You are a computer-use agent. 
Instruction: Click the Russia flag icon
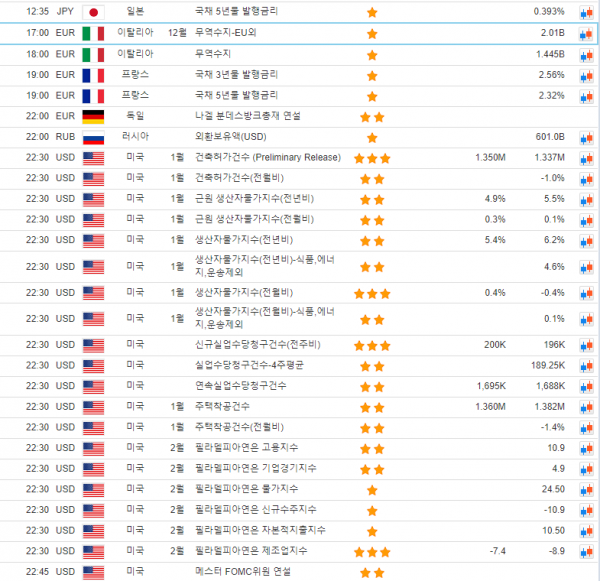click(x=93, y=137)
